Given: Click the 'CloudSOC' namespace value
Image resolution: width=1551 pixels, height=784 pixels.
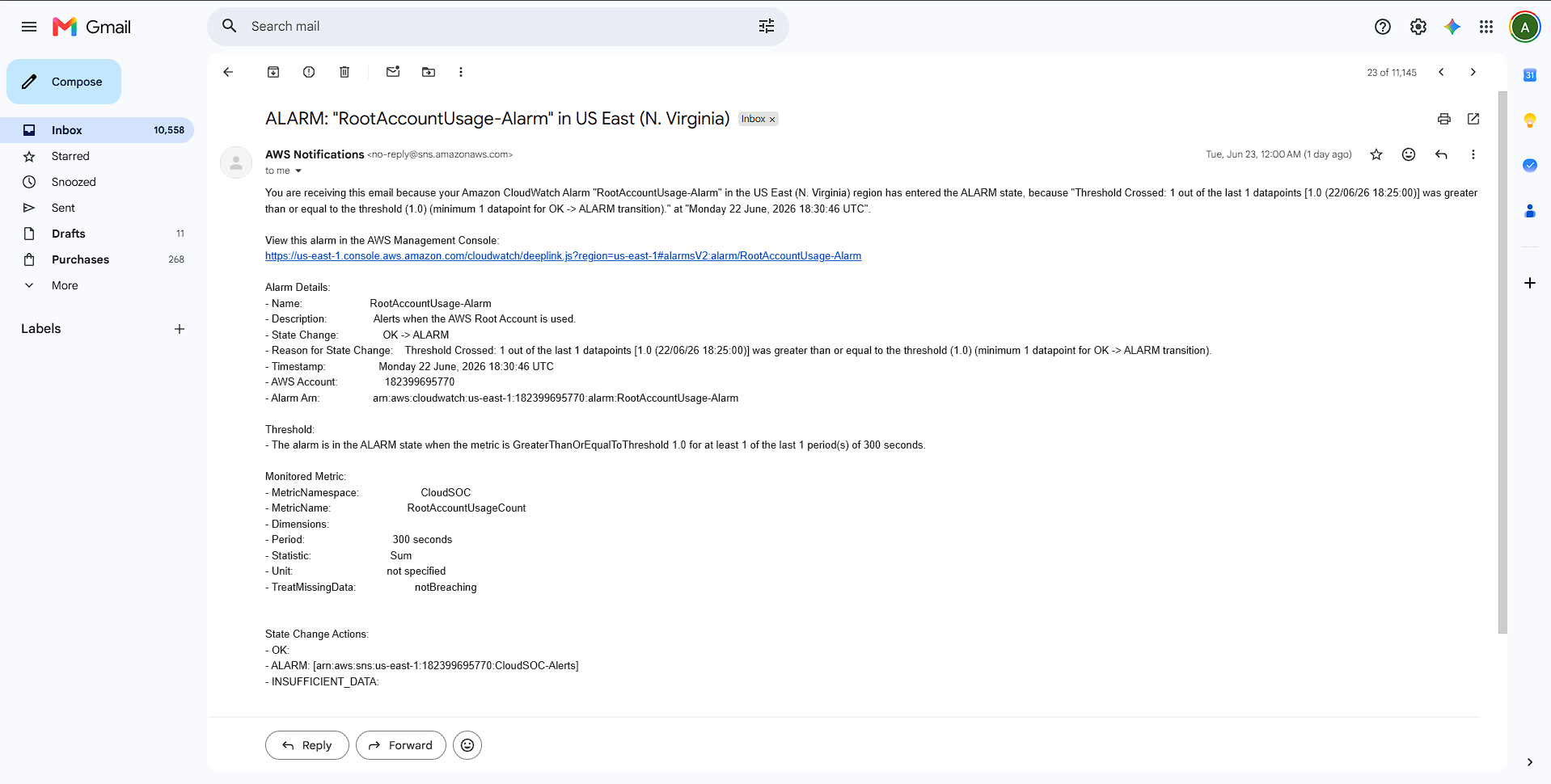Looking at the screenshot, I should coord(446,492).
